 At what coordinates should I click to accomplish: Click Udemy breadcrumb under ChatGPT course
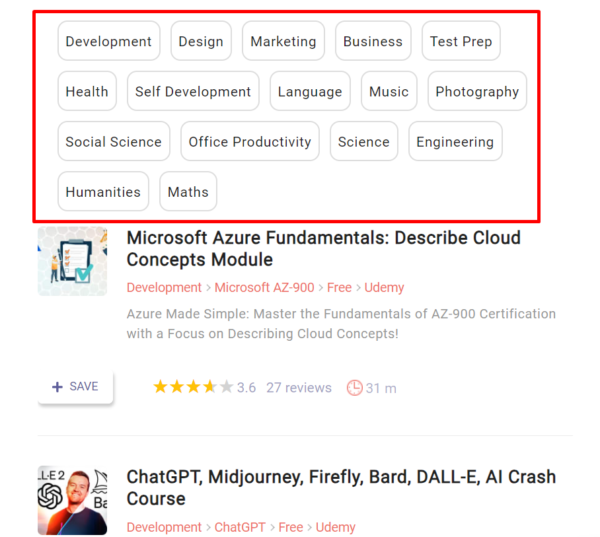335,527
